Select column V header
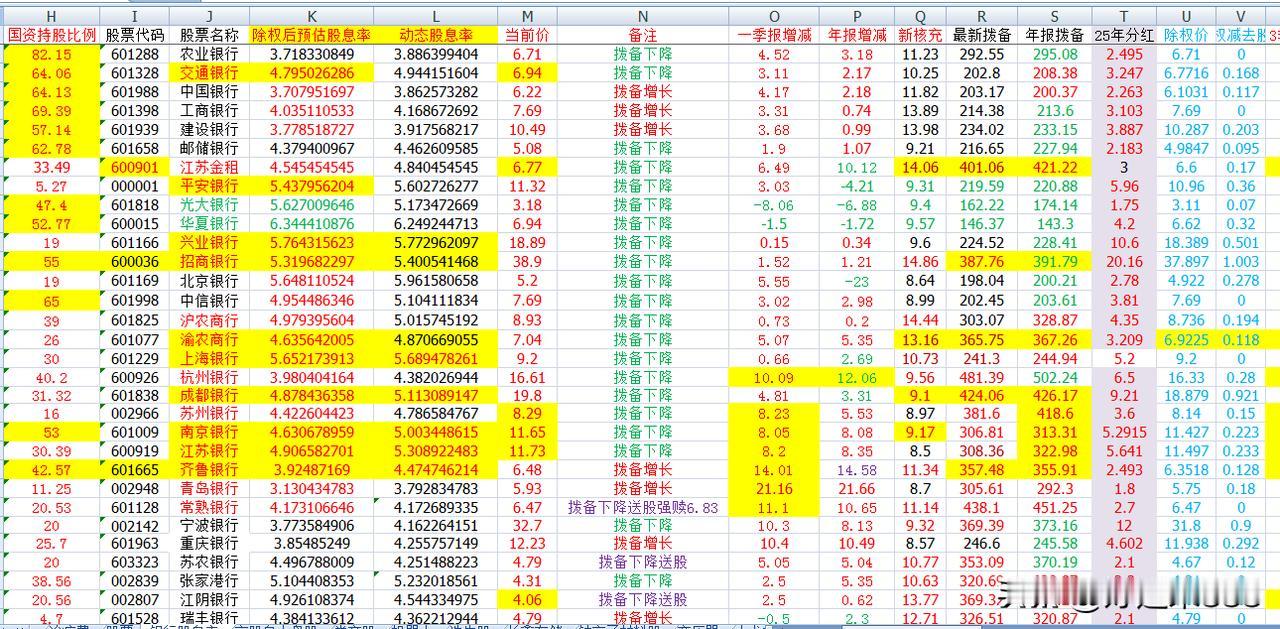Viewport: 1280px width, 629px height. 1240,16
